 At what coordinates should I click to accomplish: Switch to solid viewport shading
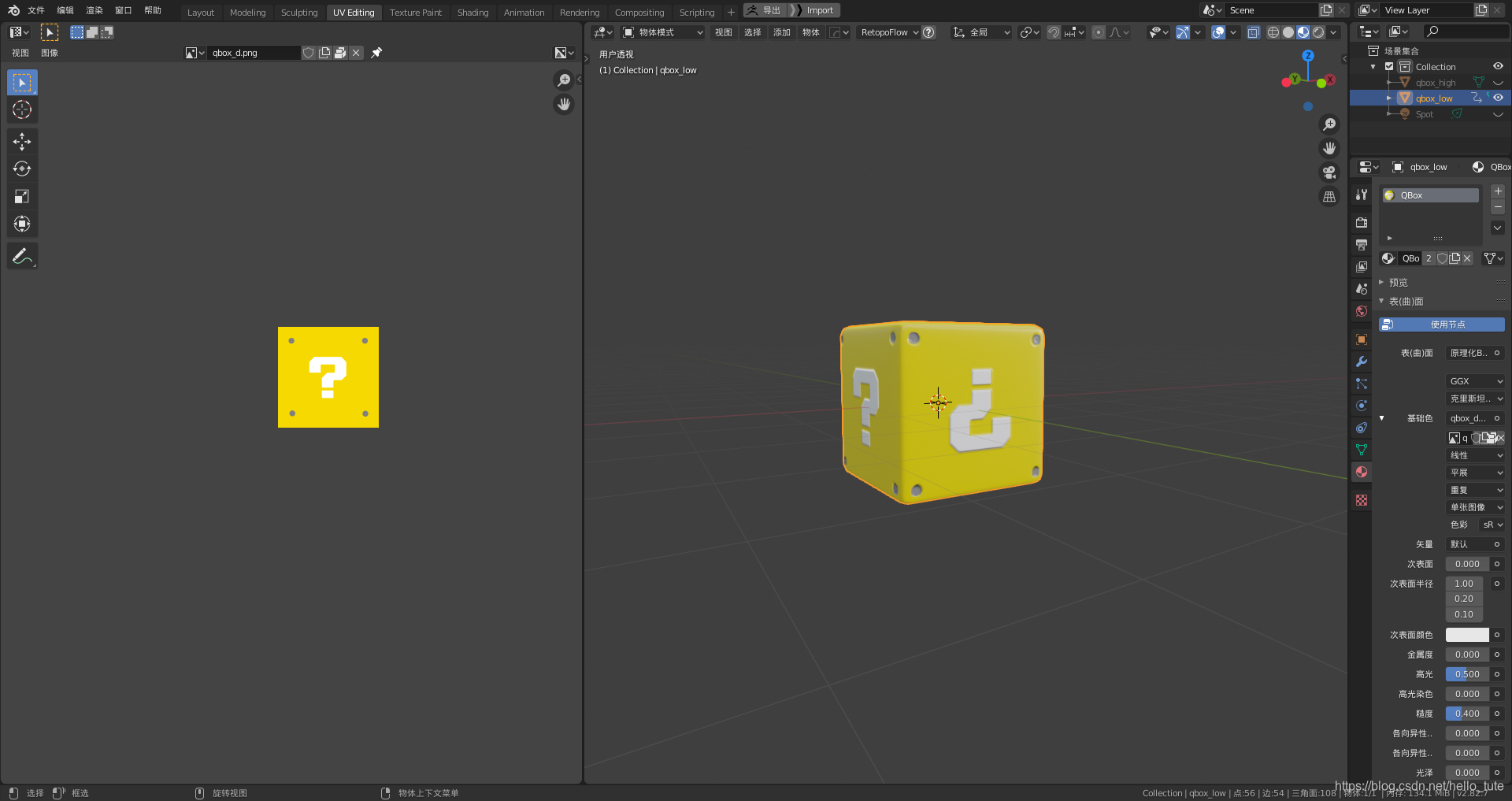coord(1288,32)
